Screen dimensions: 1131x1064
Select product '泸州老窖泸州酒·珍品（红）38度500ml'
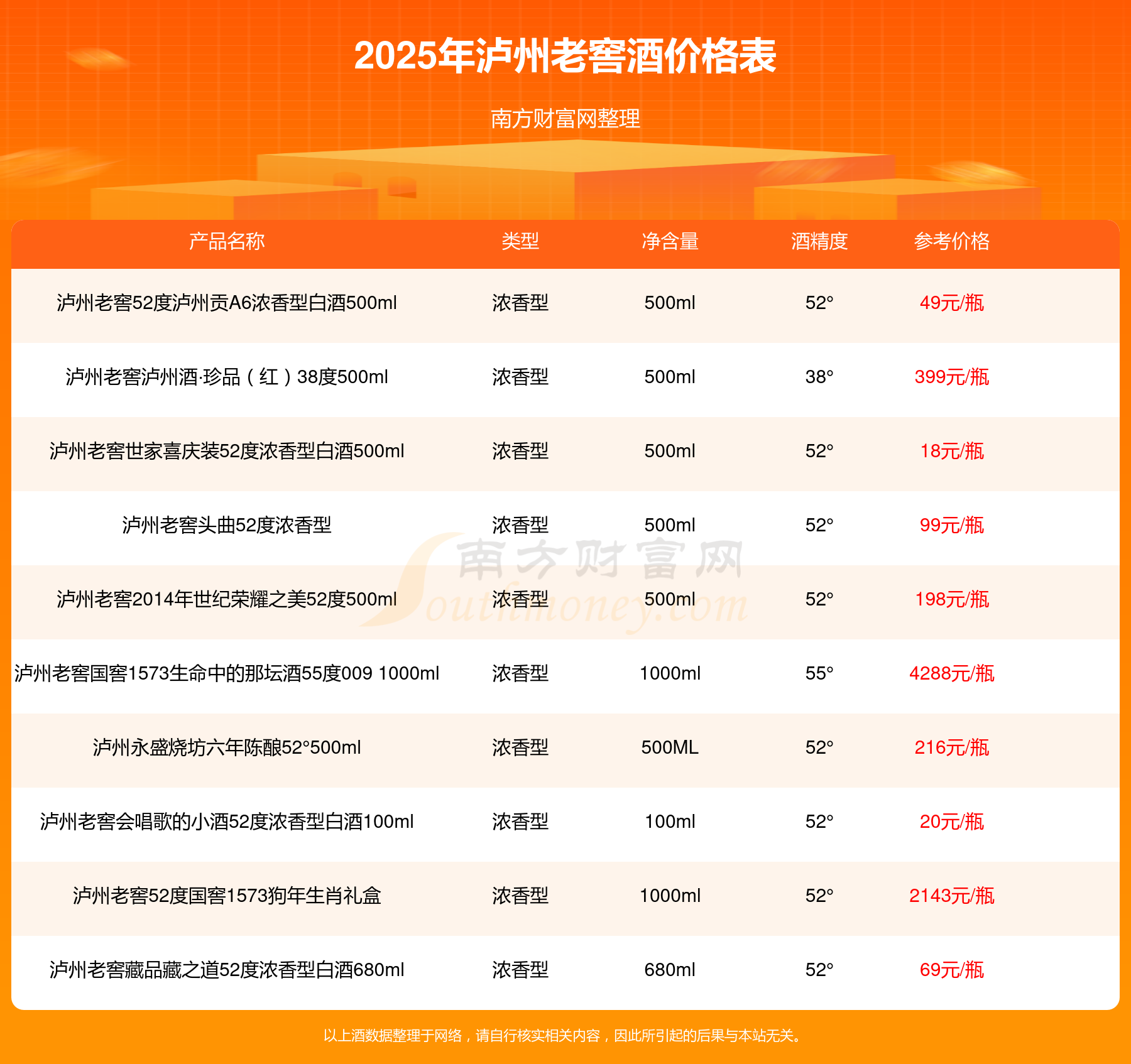point(227,377)
